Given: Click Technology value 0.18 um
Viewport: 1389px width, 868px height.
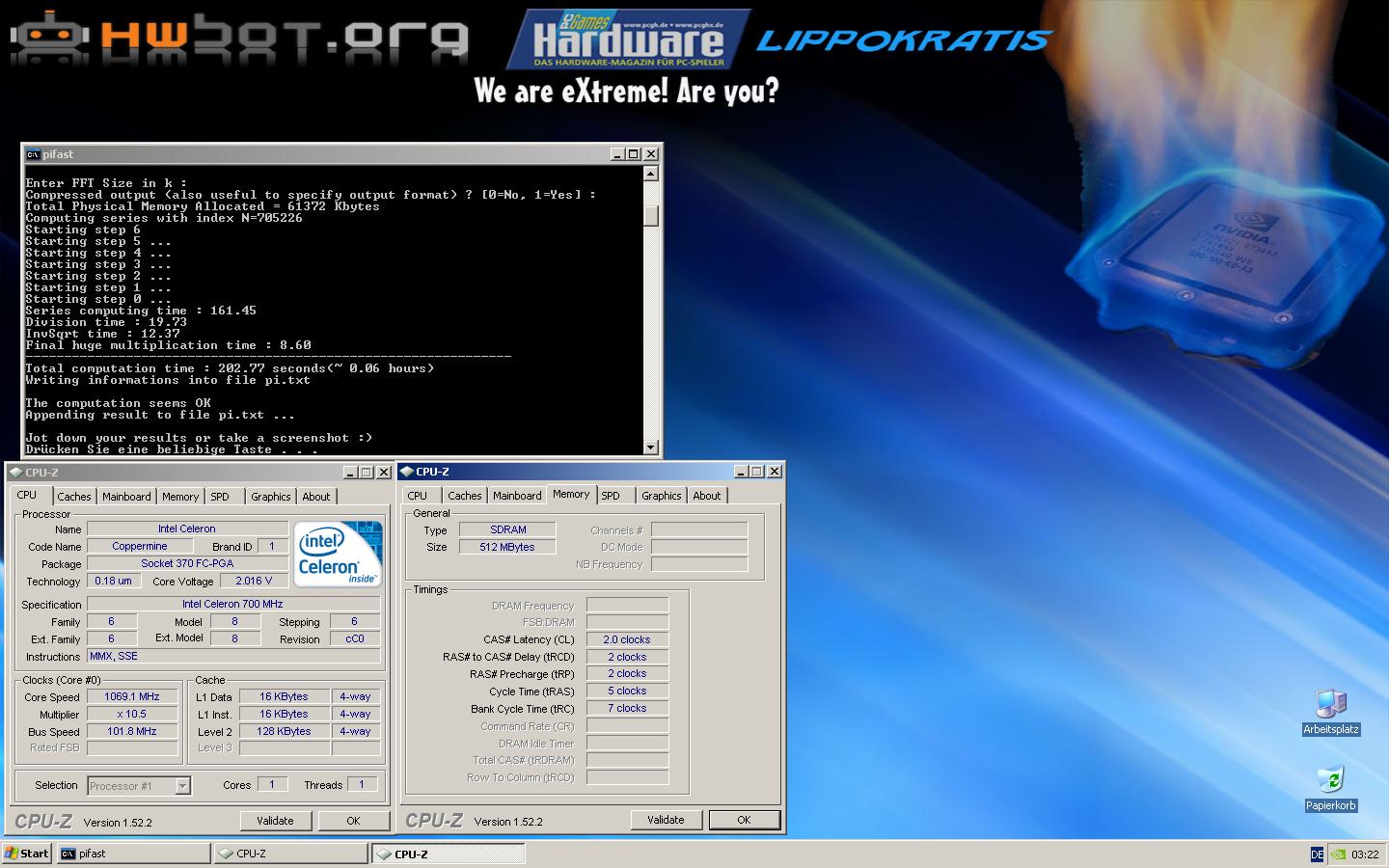Looking at the screenshot, I should click(114, 581).
